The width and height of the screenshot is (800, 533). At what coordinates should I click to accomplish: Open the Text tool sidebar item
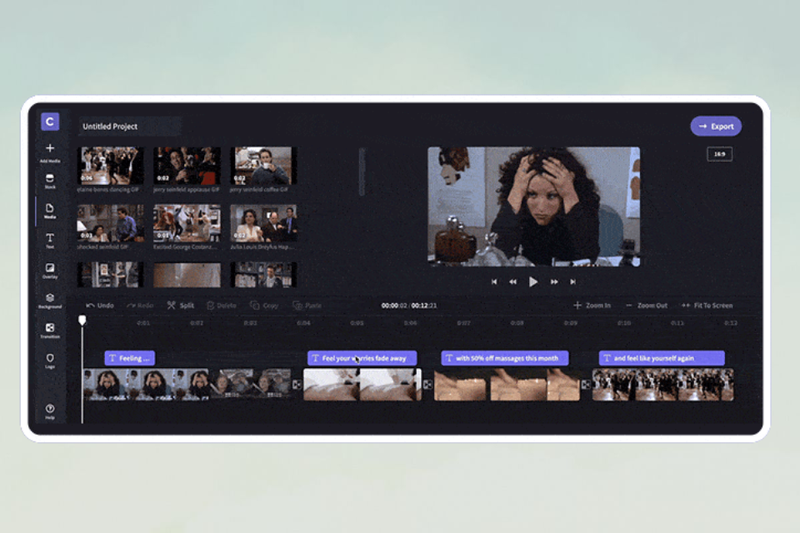click(x=50, y=240)
